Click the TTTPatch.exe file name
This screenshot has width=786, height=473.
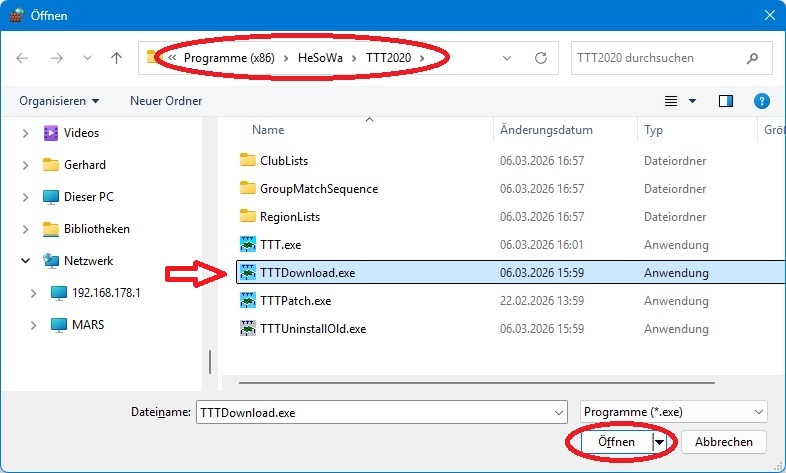tap(295, 301)
